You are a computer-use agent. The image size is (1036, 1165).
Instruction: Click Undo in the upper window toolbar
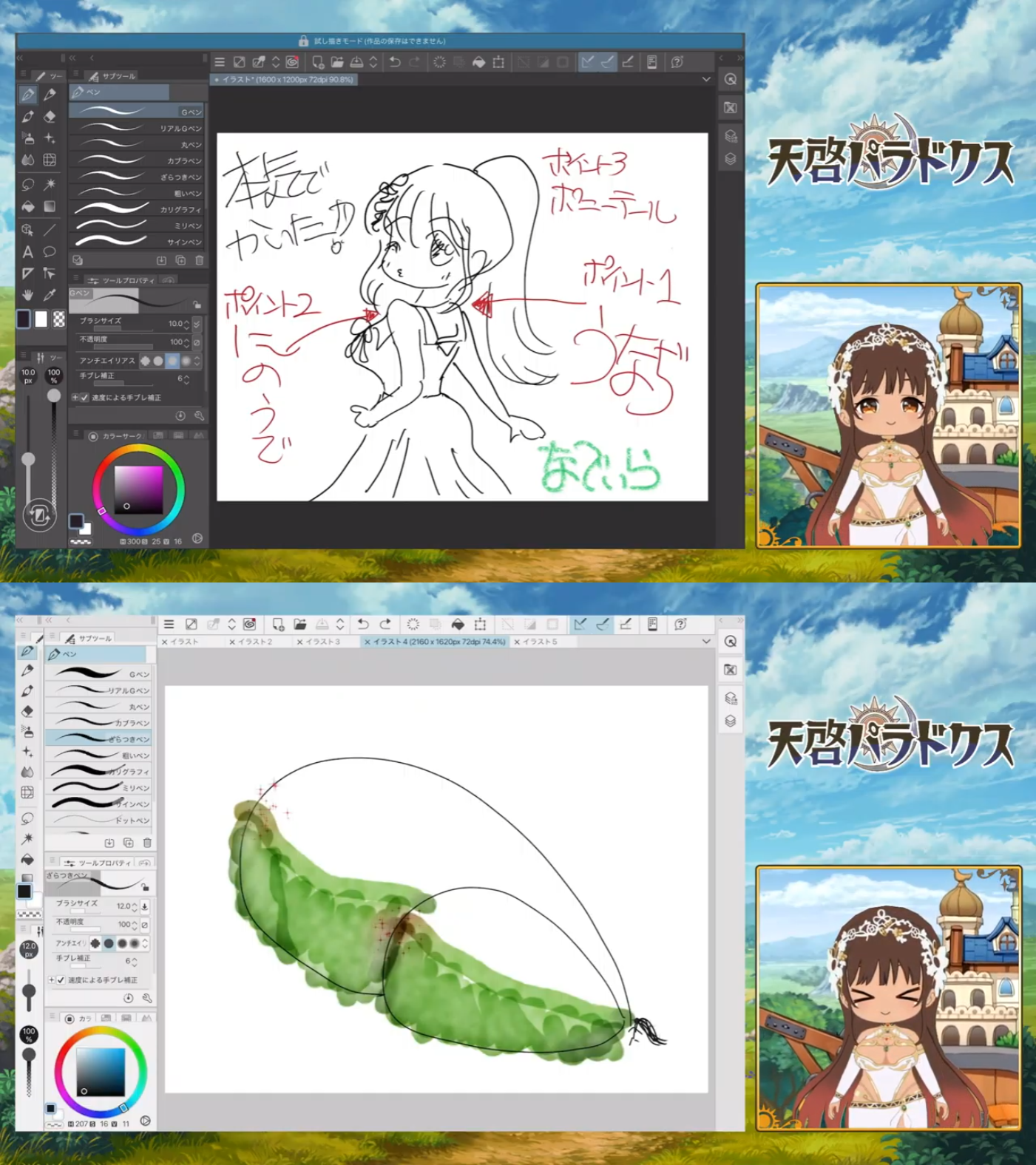coord(395,62)
